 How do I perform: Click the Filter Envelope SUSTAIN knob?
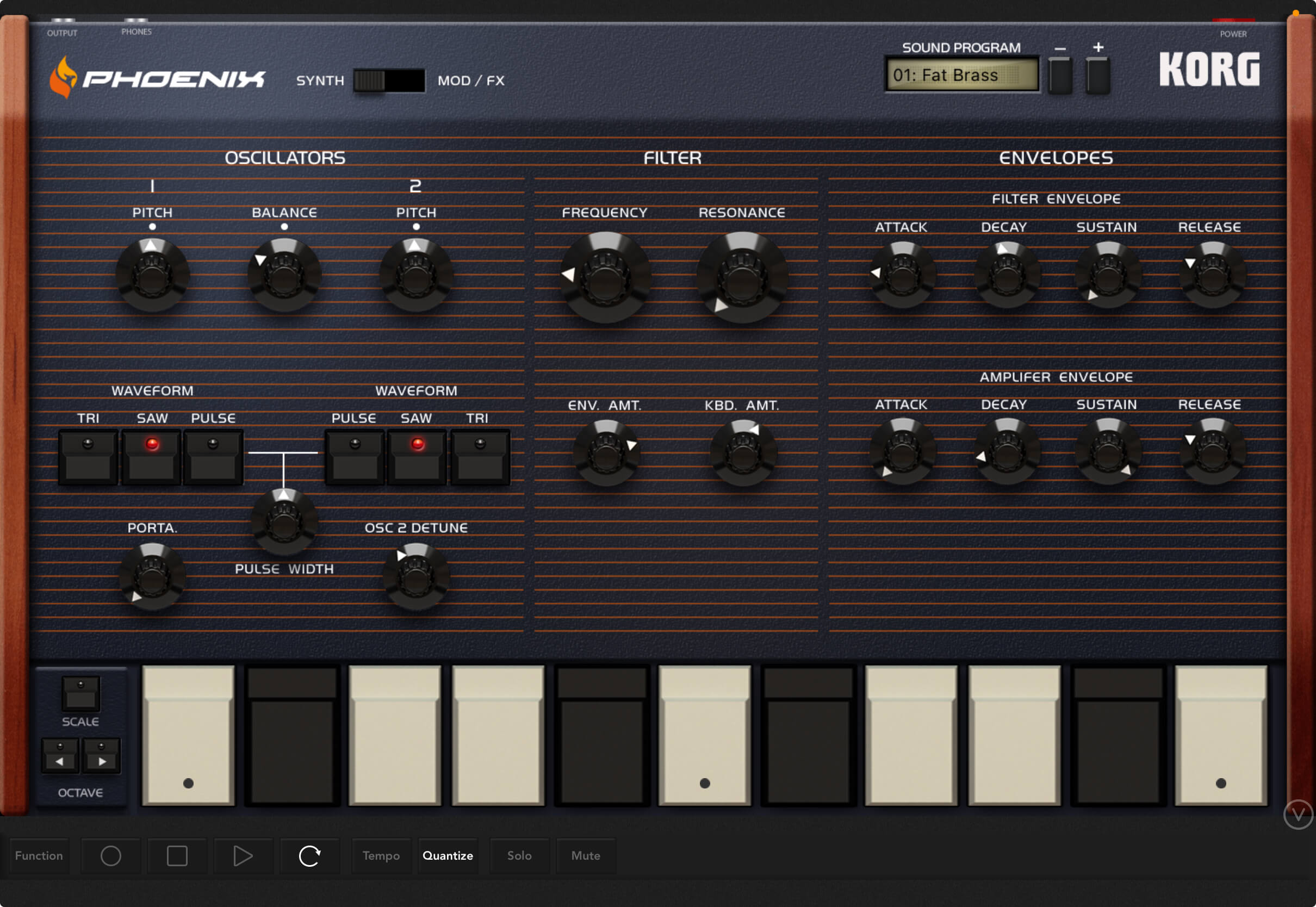(x=1108, y=275)
